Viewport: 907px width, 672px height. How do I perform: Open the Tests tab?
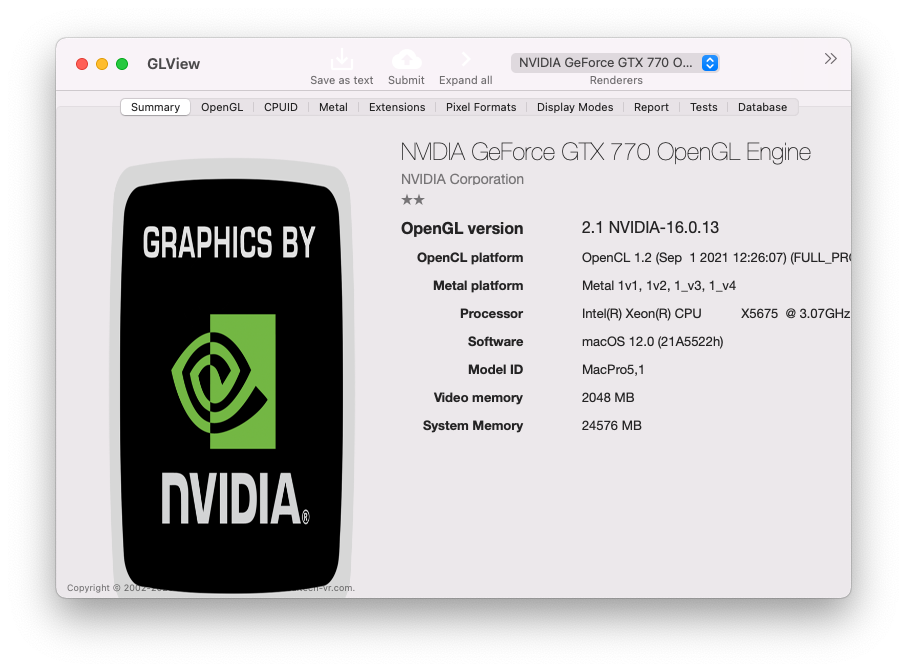703,107
